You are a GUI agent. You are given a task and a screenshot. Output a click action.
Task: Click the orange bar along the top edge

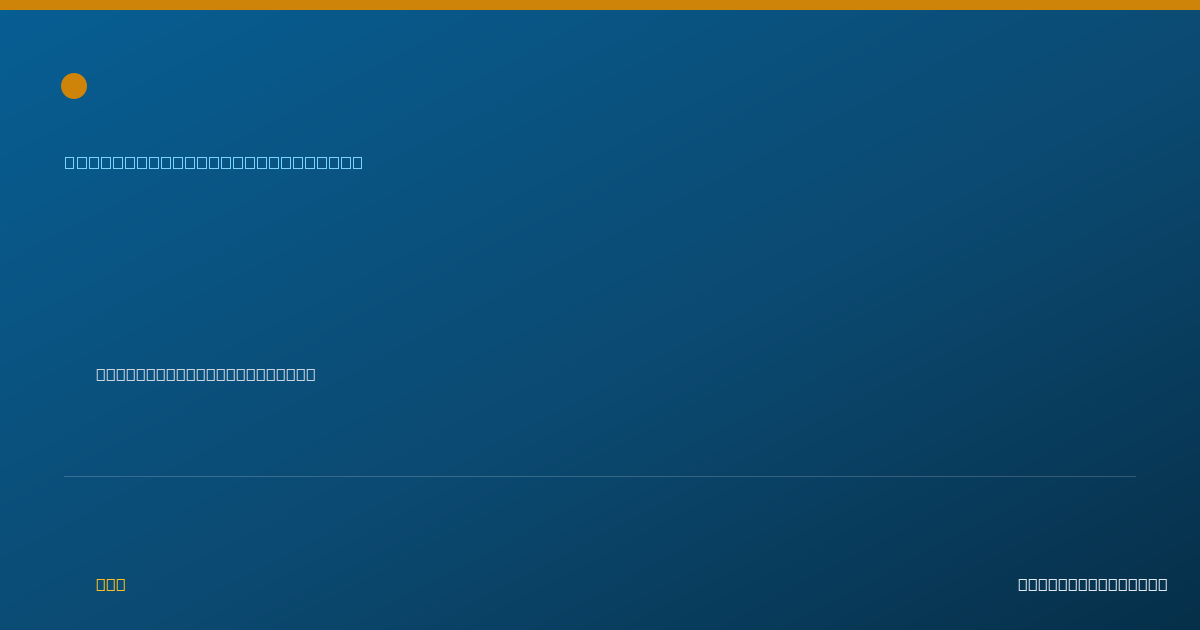point(600,5)
